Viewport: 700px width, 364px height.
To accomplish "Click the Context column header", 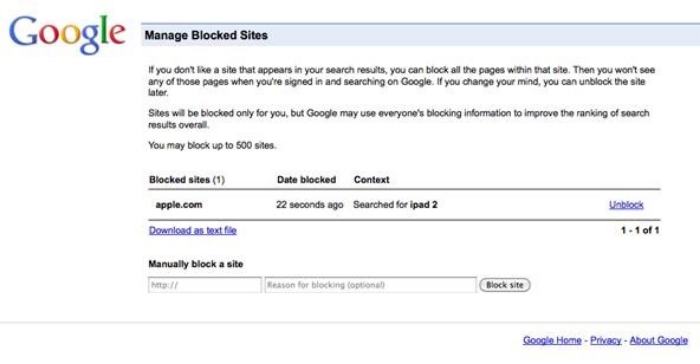I will pyautogui.click(x=371, y=180).
